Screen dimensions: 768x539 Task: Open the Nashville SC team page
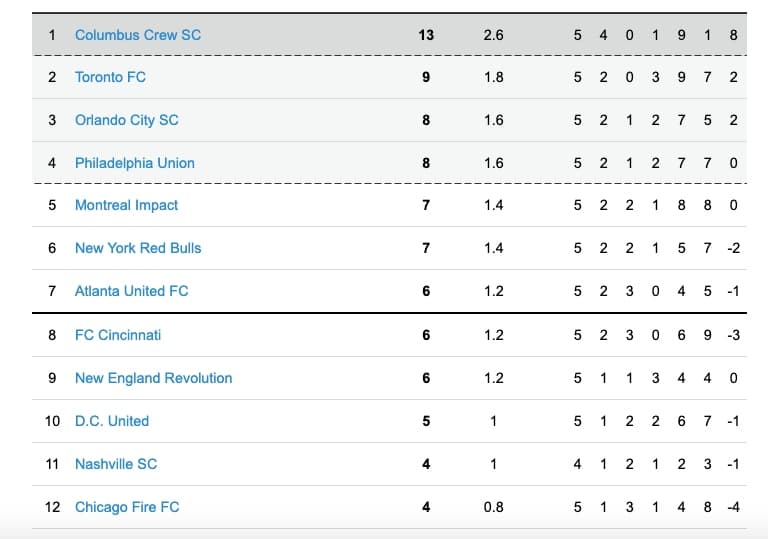click(116, 464)
